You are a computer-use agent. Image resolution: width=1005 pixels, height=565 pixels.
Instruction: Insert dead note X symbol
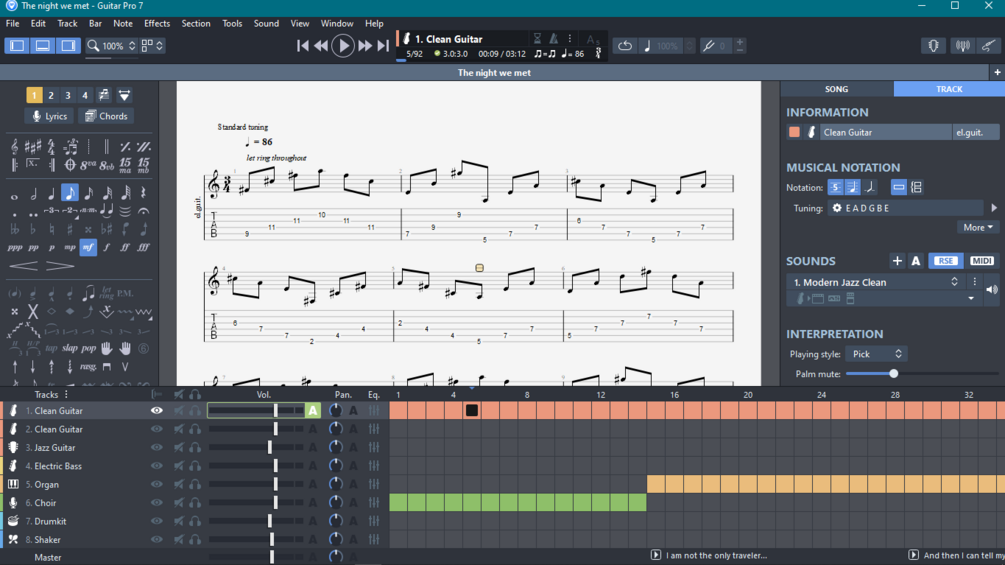[33, 312]
